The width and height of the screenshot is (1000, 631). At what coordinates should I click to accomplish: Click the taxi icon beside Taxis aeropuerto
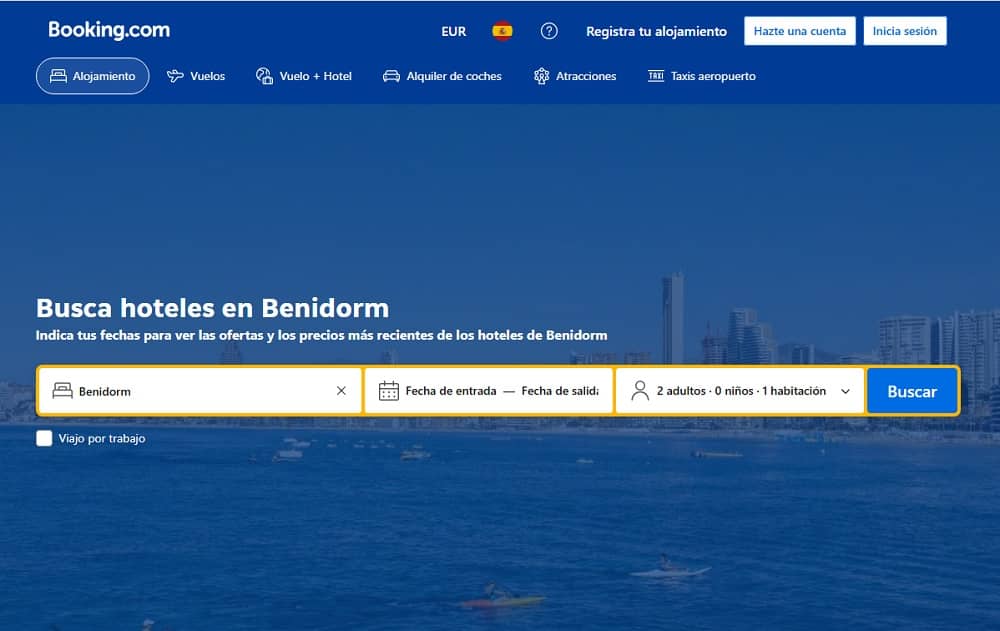click(656, 76)
